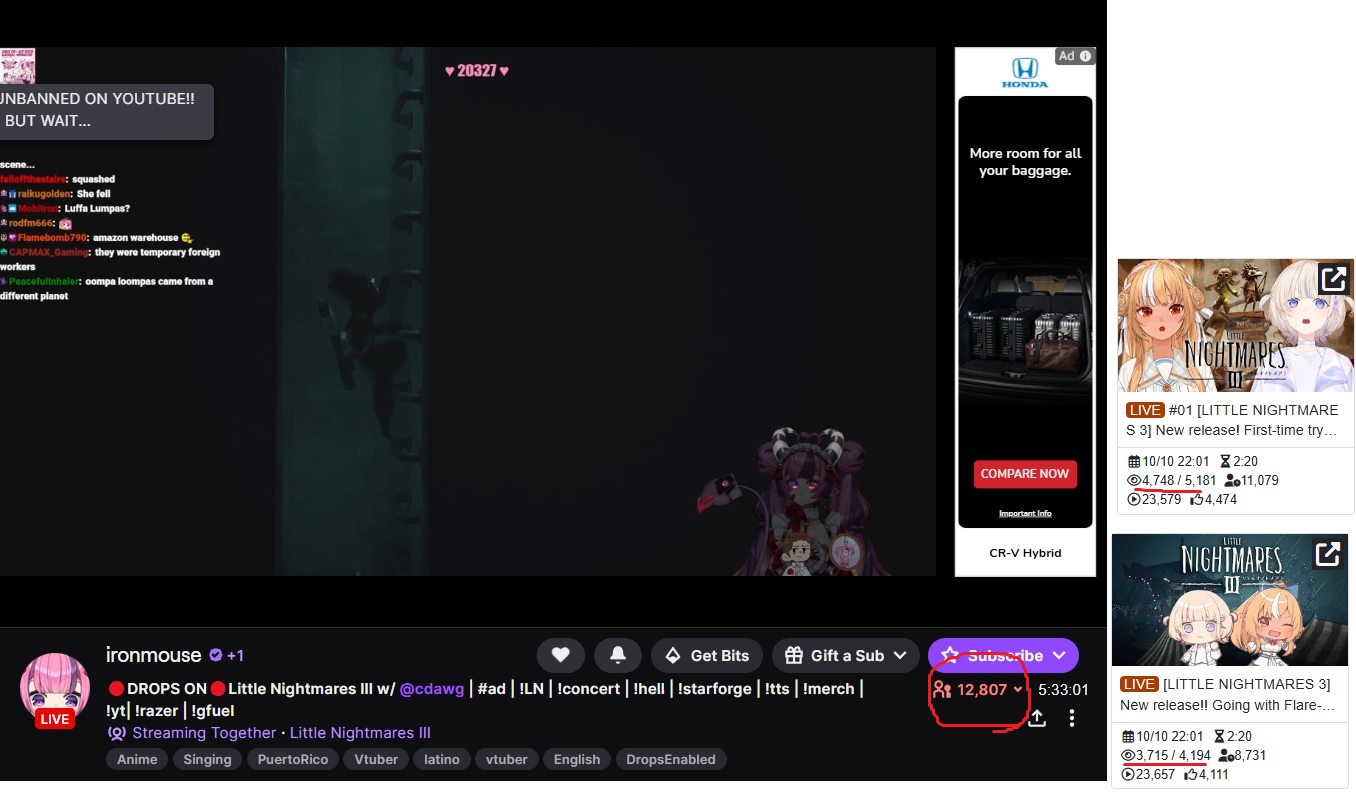Select the PuertoRico tag
Screen dimensions: 1356x792
pos(293,759)
